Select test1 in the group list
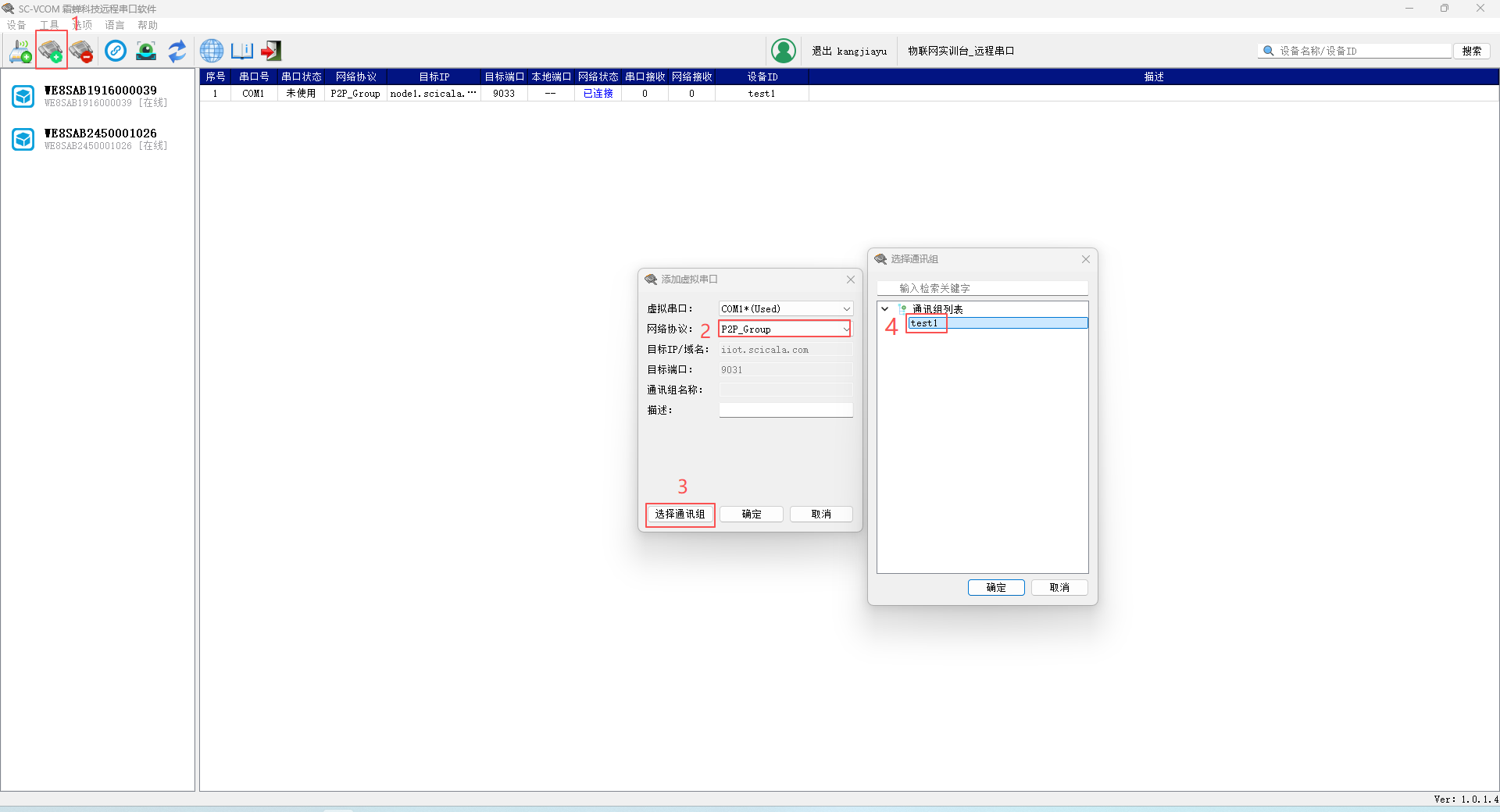This screenshot has width=1500, height=812. (x=924, y=323)
